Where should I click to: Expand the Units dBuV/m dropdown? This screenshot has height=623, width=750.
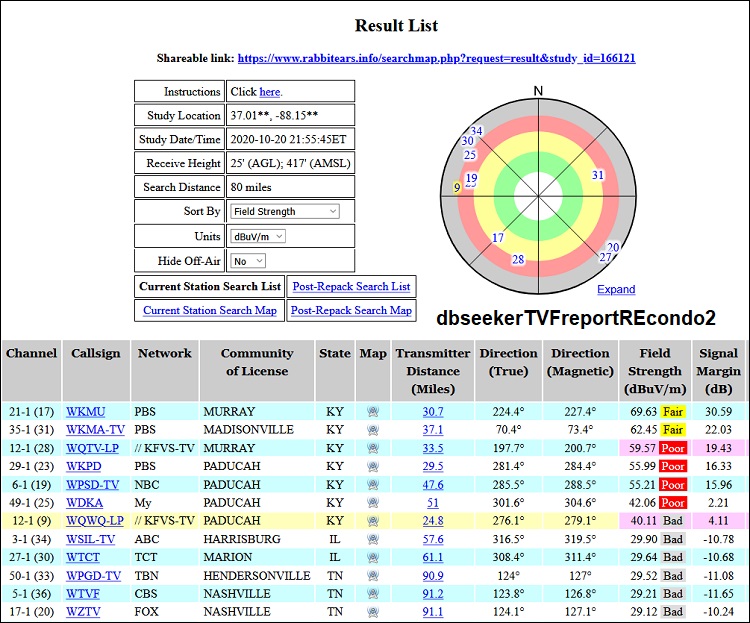point(258,236)
